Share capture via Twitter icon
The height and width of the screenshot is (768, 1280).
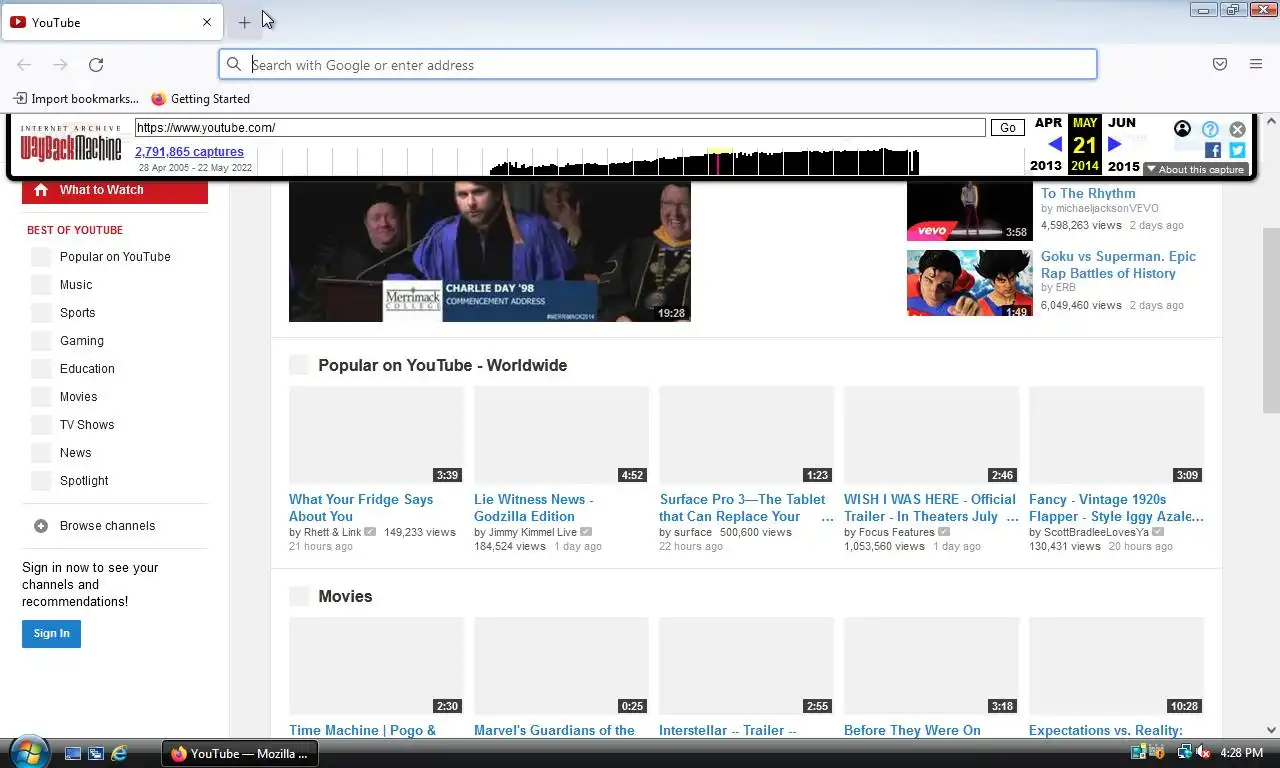point(1237,150)
